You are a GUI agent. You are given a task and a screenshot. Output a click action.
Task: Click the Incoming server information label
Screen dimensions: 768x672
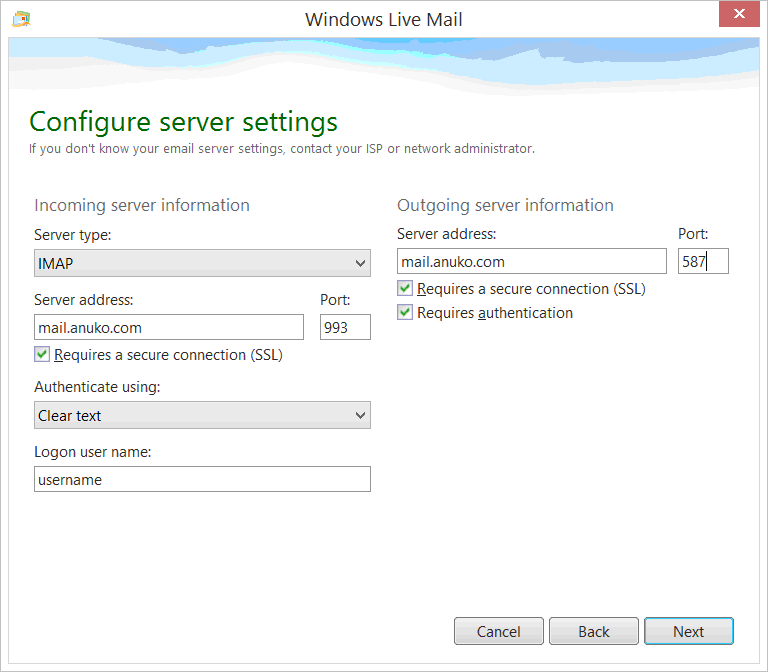tap(142, 205)
